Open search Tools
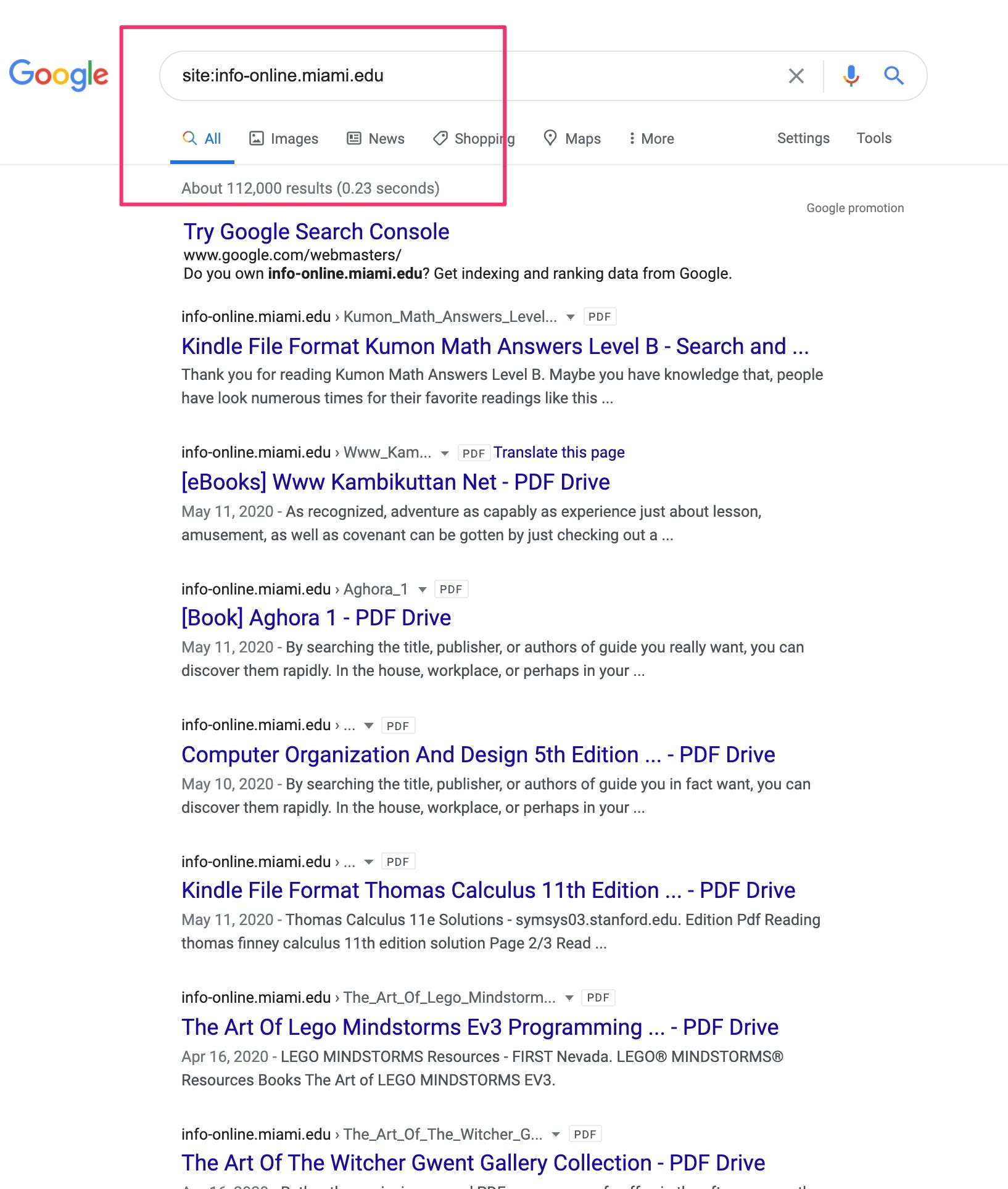Screen dimensions: 1008x1189 coord(874,138)
